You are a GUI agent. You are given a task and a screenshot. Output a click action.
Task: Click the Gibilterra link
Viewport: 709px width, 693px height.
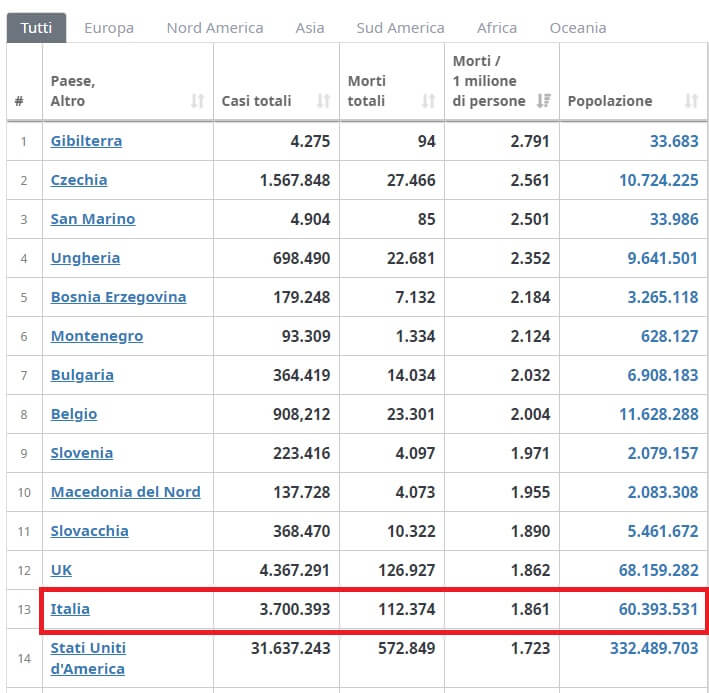point(86,141)
